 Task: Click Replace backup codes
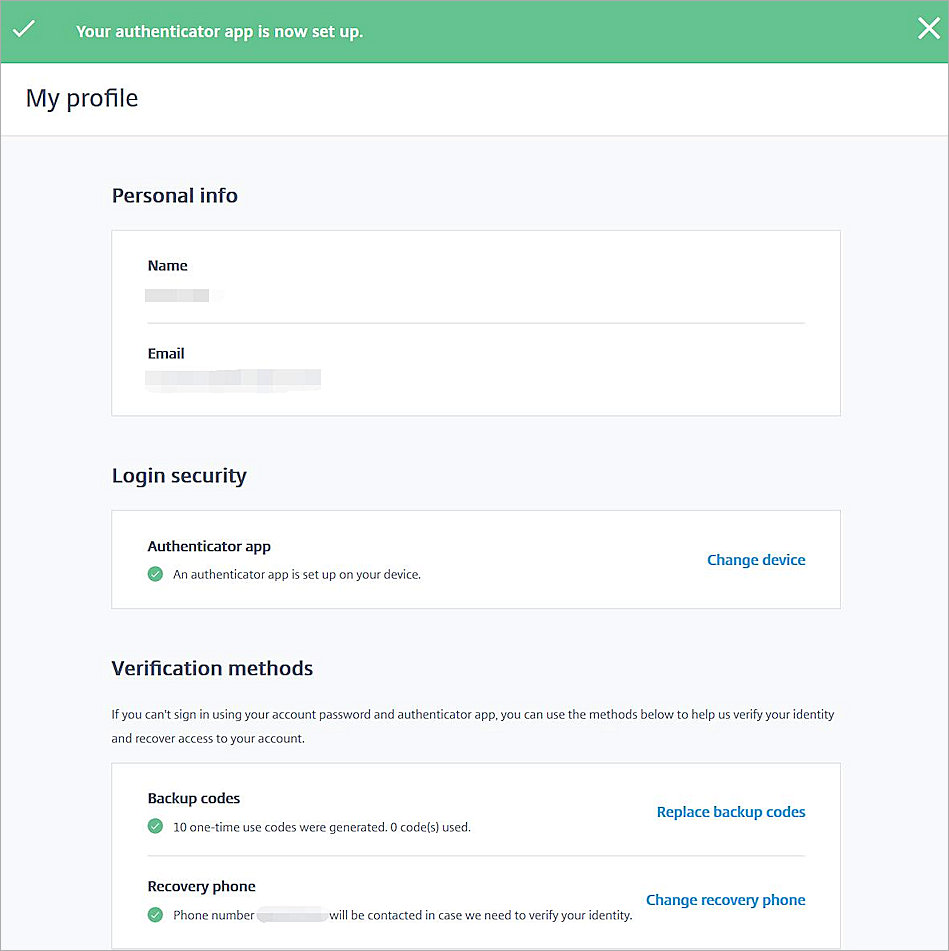(731, 812)
